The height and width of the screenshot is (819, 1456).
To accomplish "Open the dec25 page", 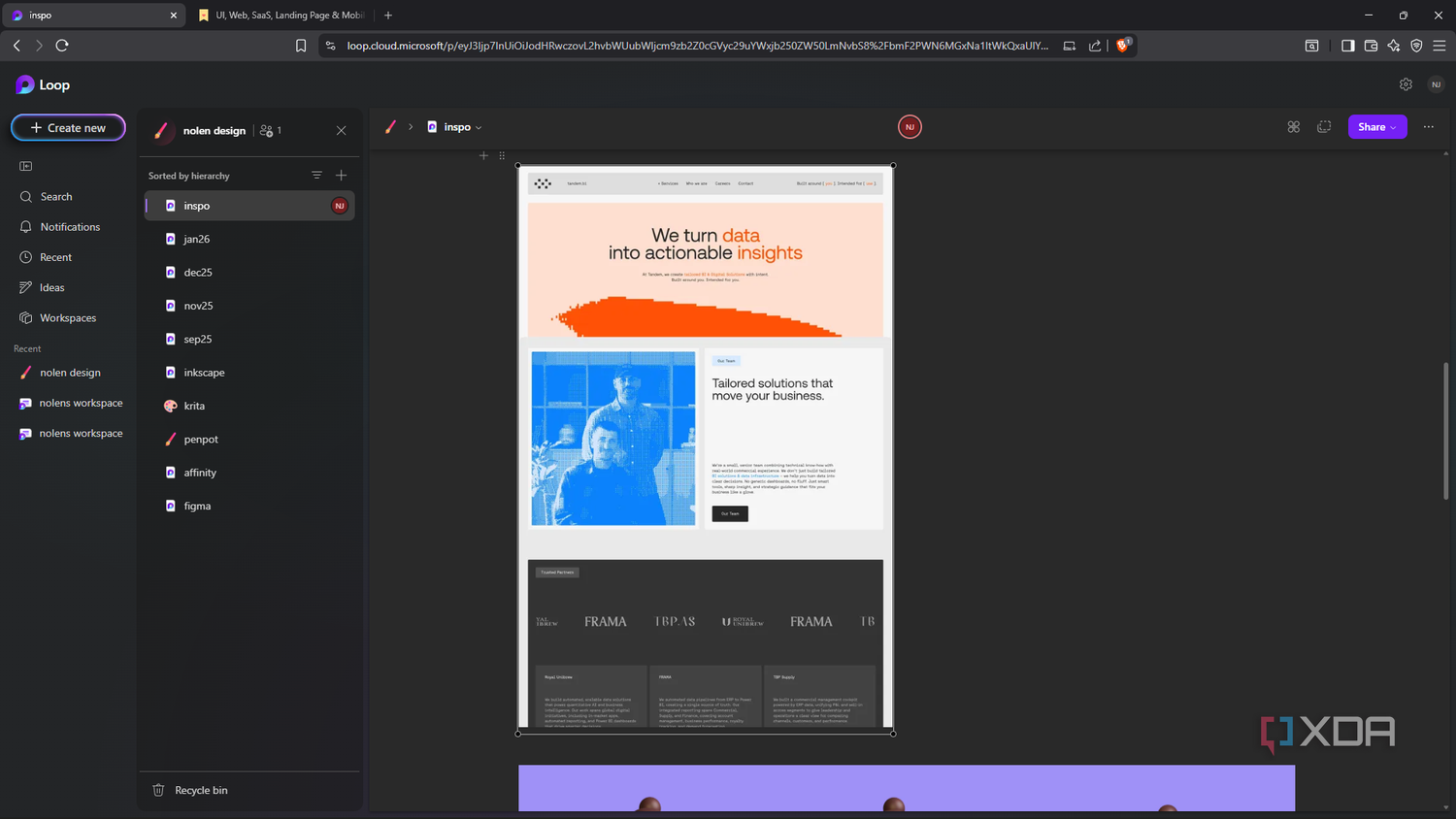I will 249,273.
